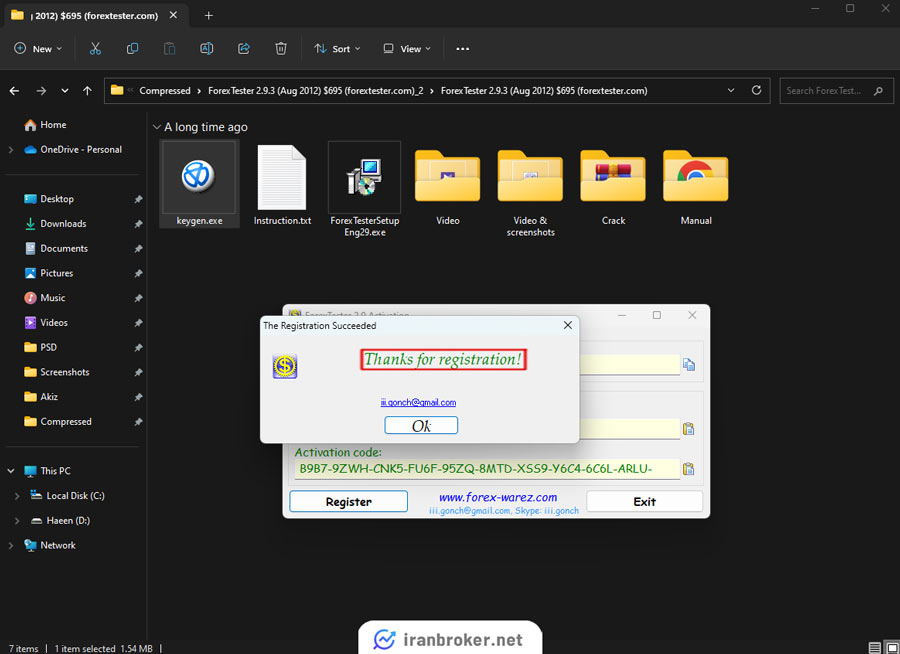Open the Akiz pinned folder
Viewport: 900px width, 654px height.
tap(41, 396)
